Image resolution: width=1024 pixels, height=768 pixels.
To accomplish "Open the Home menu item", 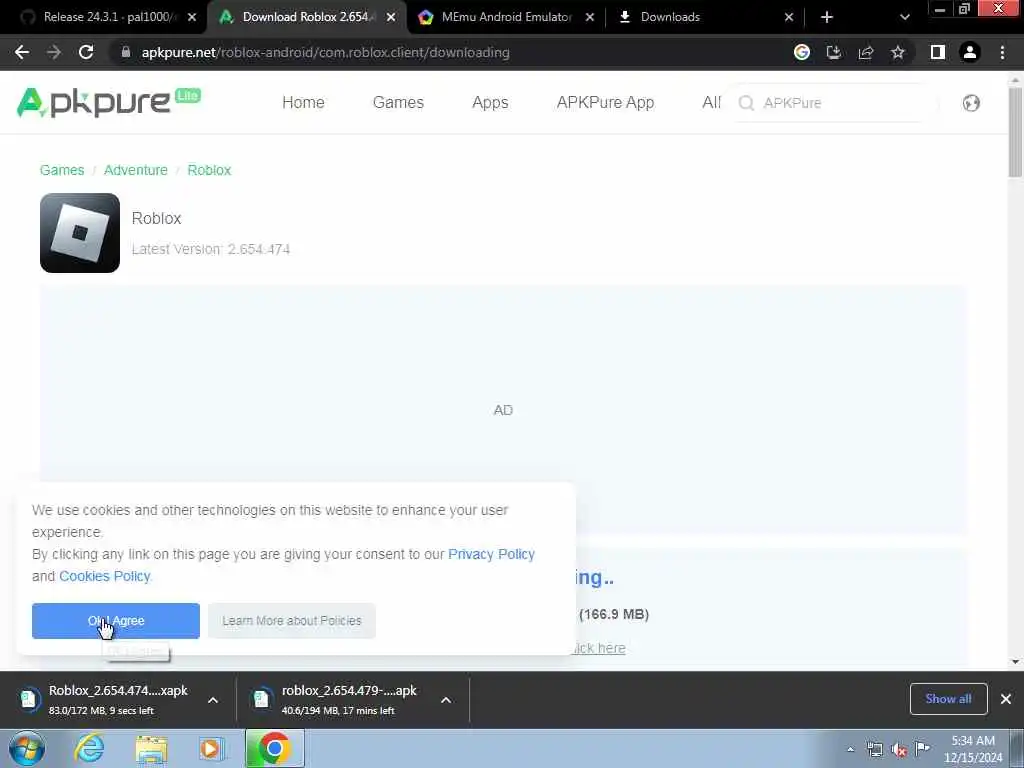I will pyautogui.click(x=303, y=103).
